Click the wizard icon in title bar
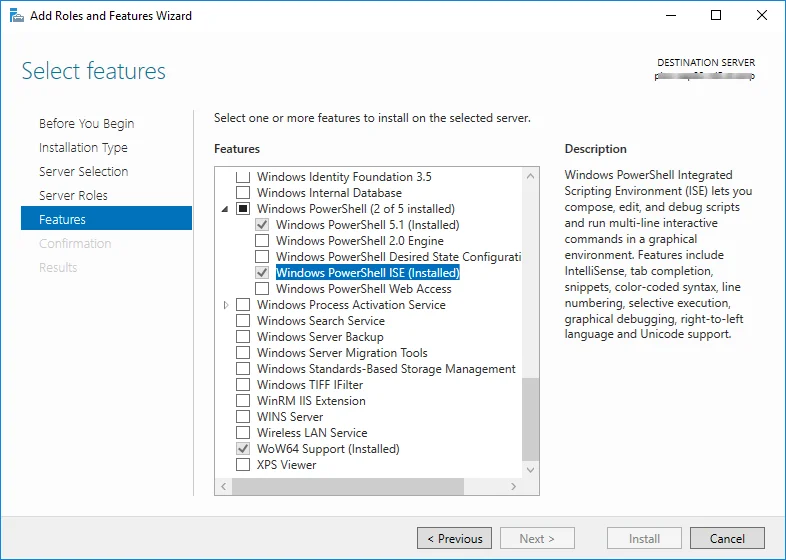 tap(16, 16)
